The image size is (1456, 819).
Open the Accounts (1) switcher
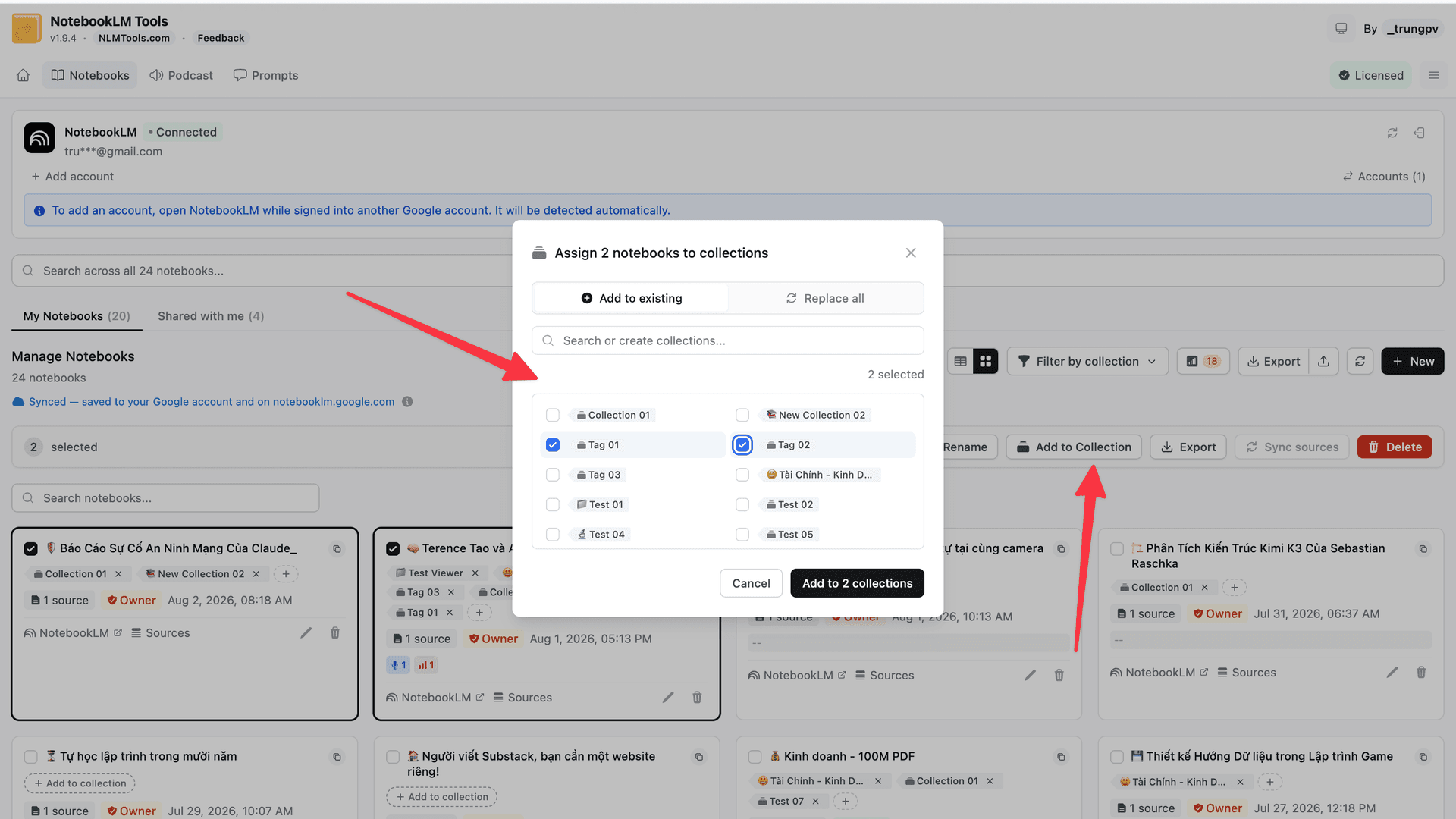tap(1384, 177)
